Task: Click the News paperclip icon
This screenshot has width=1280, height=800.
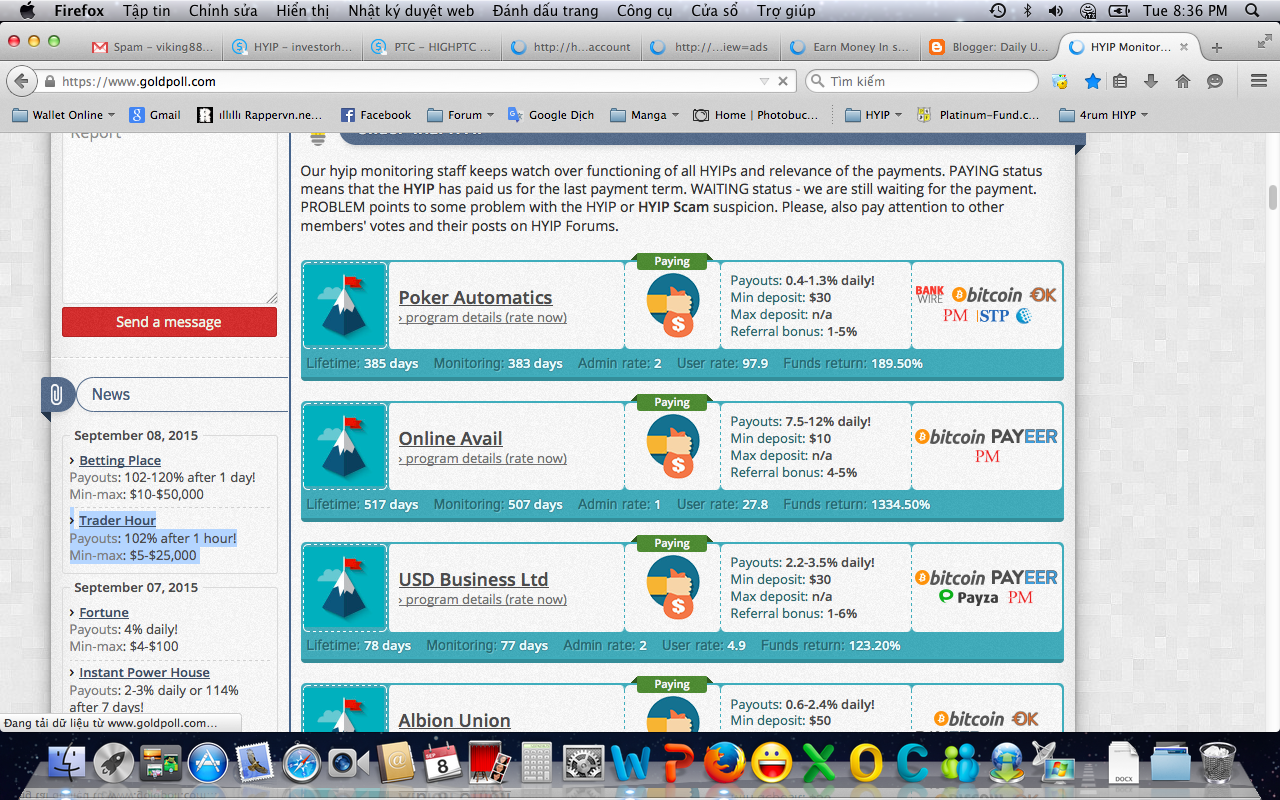Action: click(56, 395)
